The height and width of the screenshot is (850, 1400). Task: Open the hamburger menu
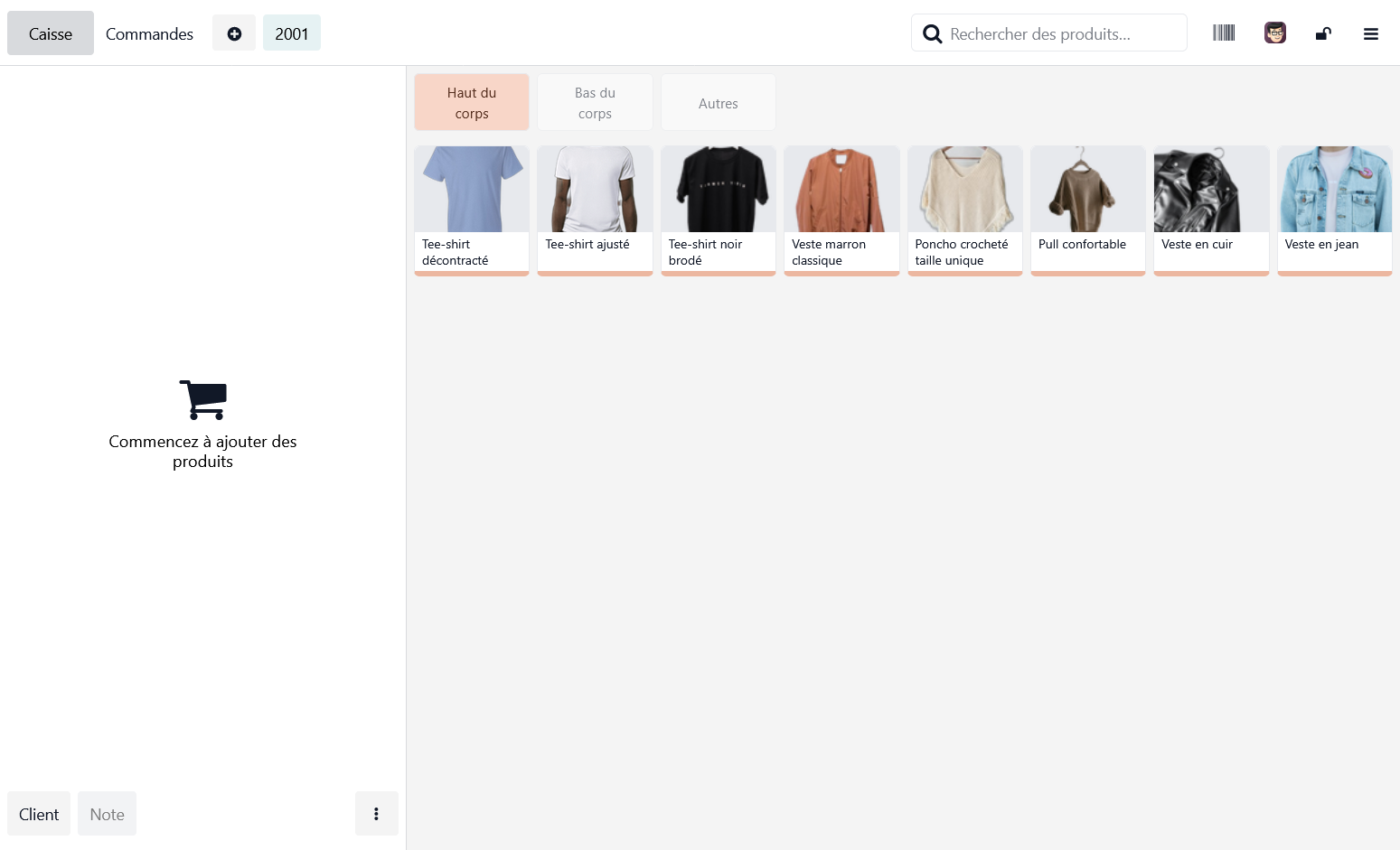(x=1371, y=33)
